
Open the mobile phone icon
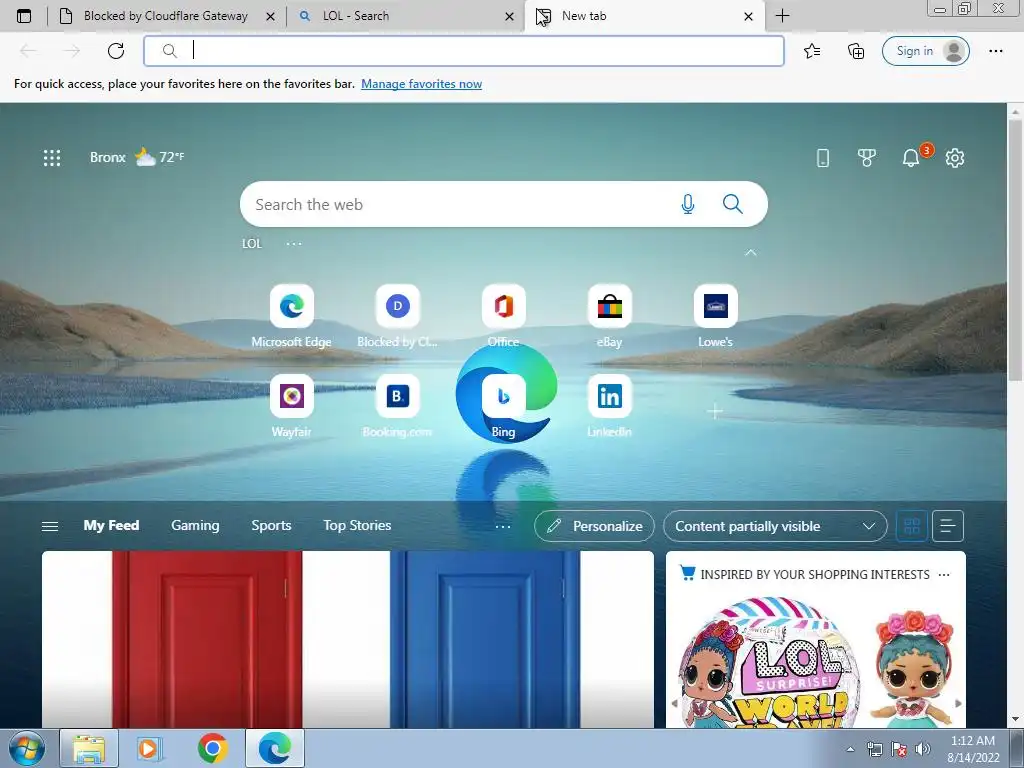point(823,157)
